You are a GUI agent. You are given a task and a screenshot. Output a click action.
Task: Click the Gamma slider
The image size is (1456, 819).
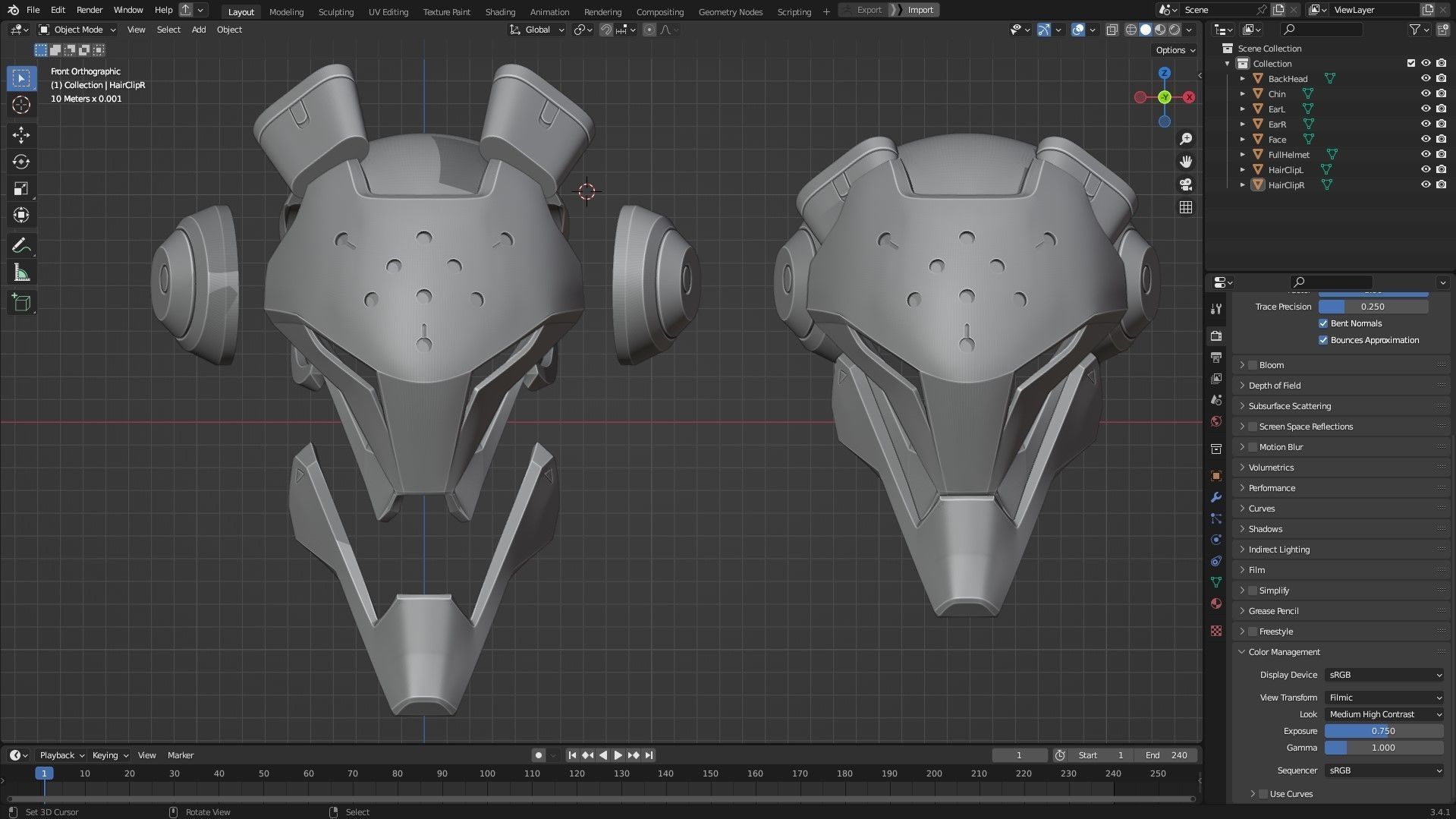[1384, 748]
